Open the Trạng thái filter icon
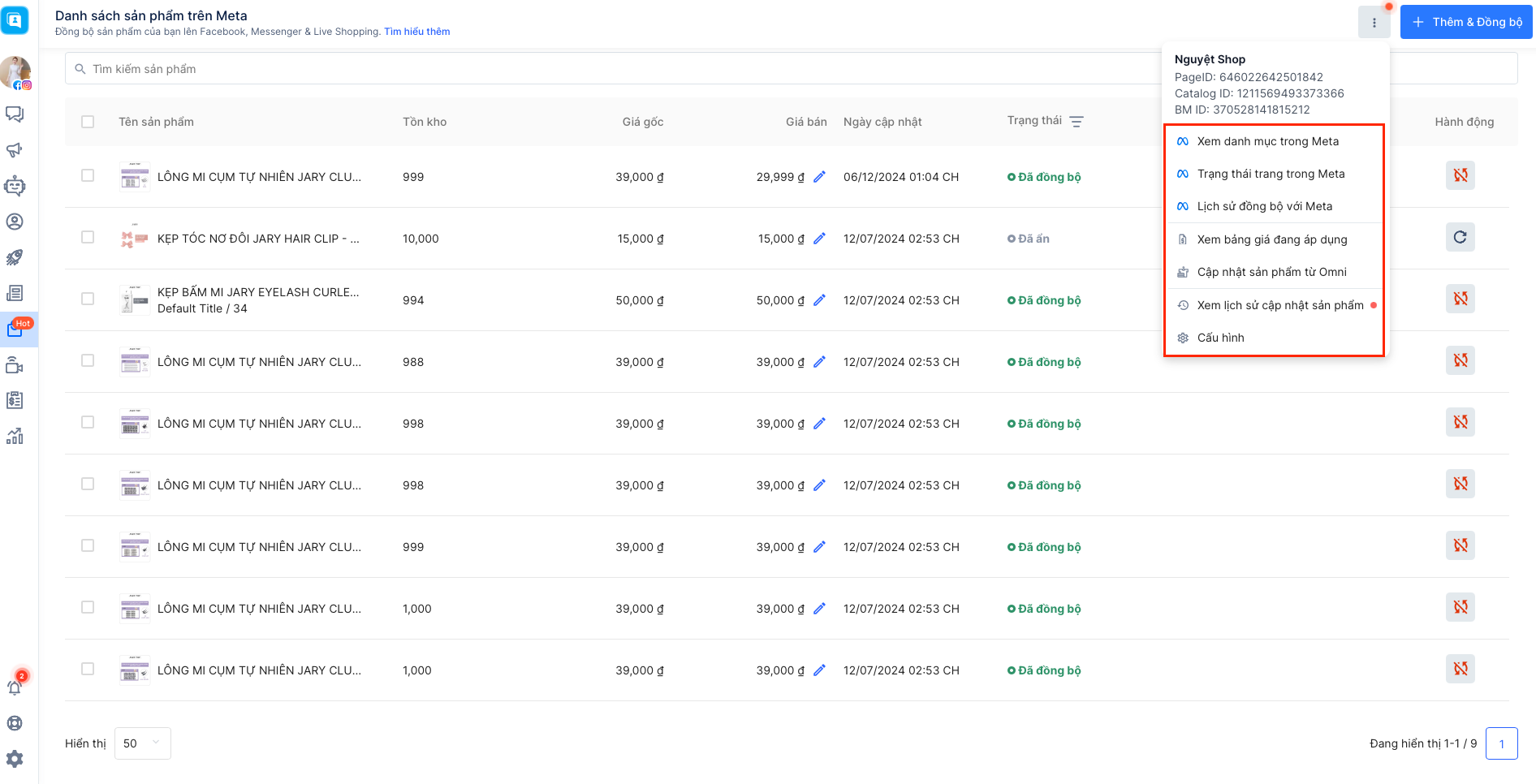Image resolution: width=1536 pixels, height=784 pixels. [x=1076, y=122]
